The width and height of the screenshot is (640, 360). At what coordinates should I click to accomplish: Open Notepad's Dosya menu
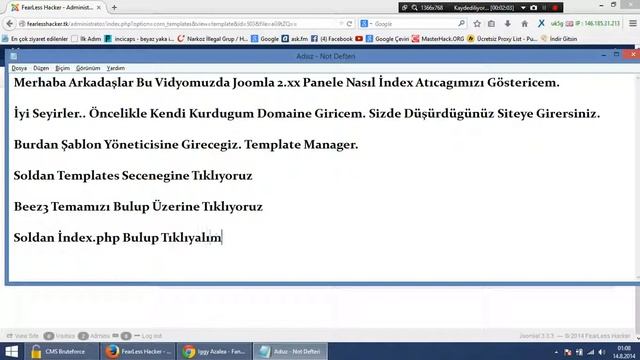point(19,68)
